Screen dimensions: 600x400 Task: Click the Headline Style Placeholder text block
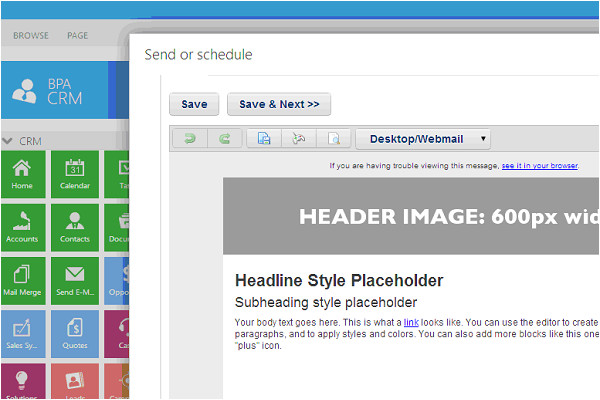338,281
